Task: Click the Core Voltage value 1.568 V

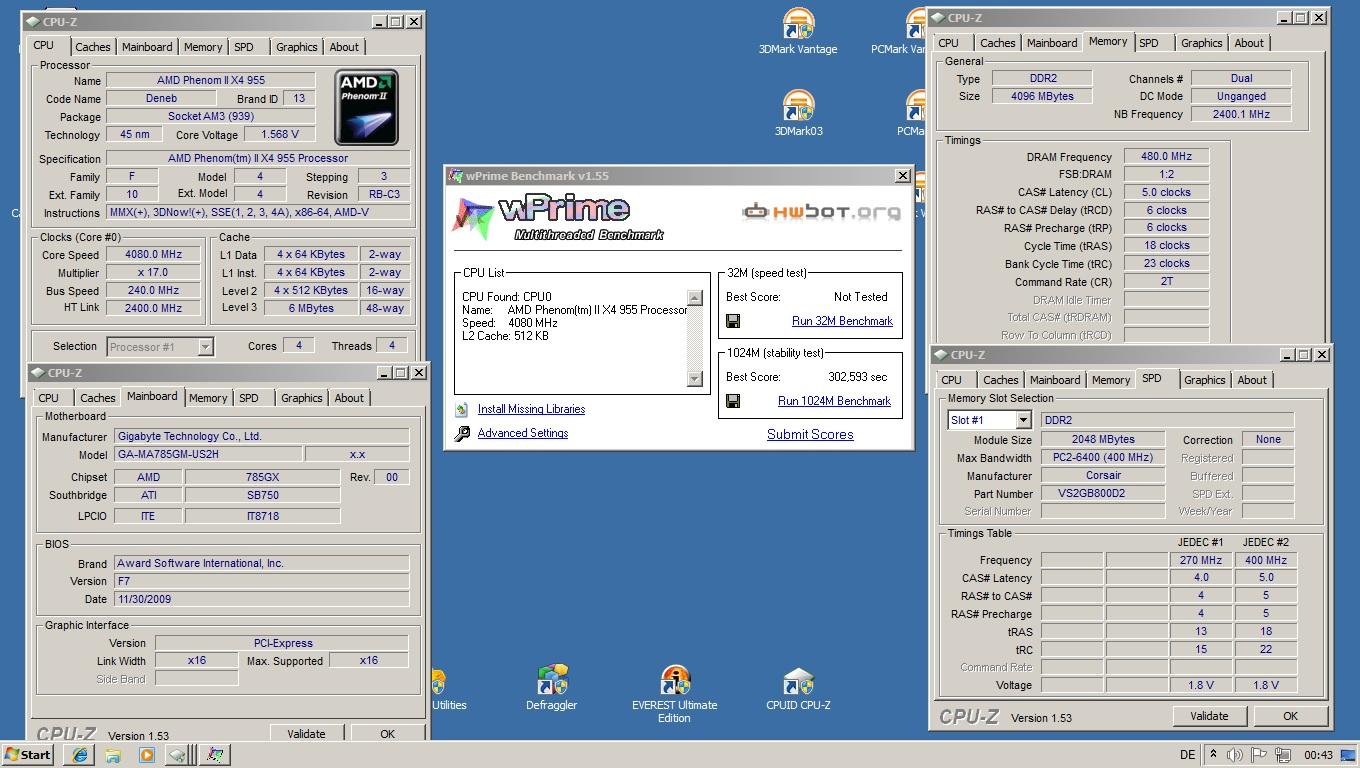Action: point(279,134)
